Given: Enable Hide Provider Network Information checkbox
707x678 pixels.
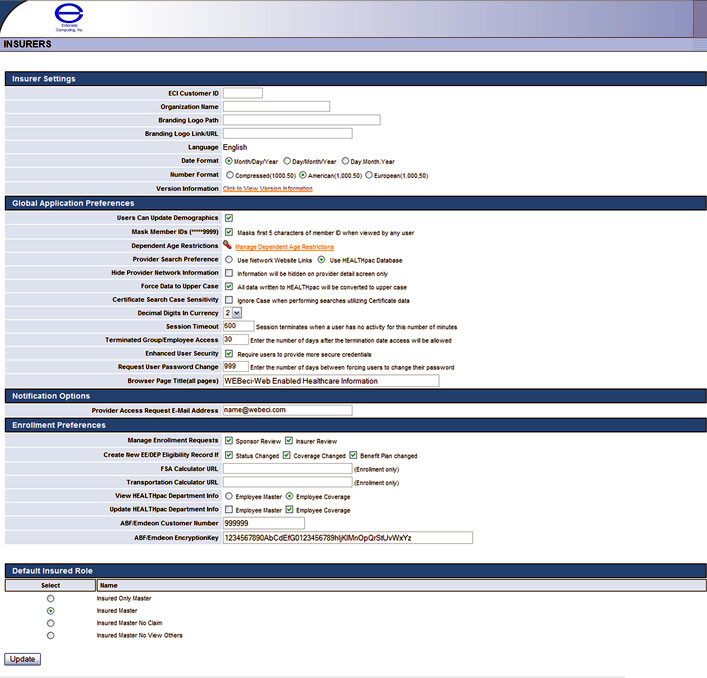Looking at the screenshot, I should coord(229,272).
